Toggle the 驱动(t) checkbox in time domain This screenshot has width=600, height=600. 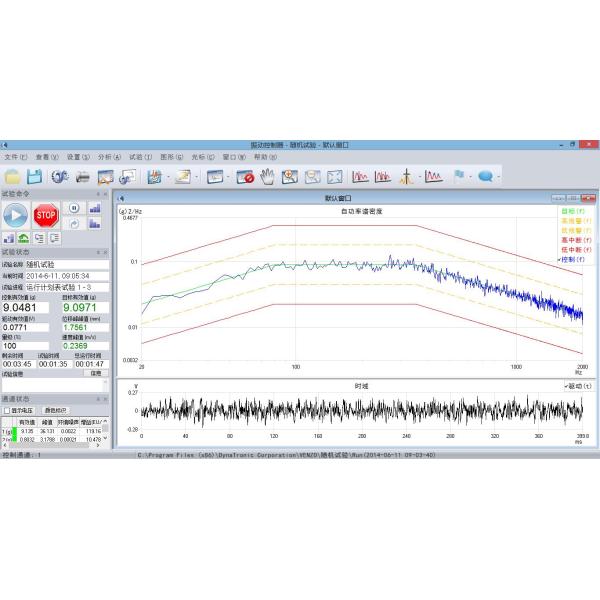pyautogui.click(x=566, y=385)
